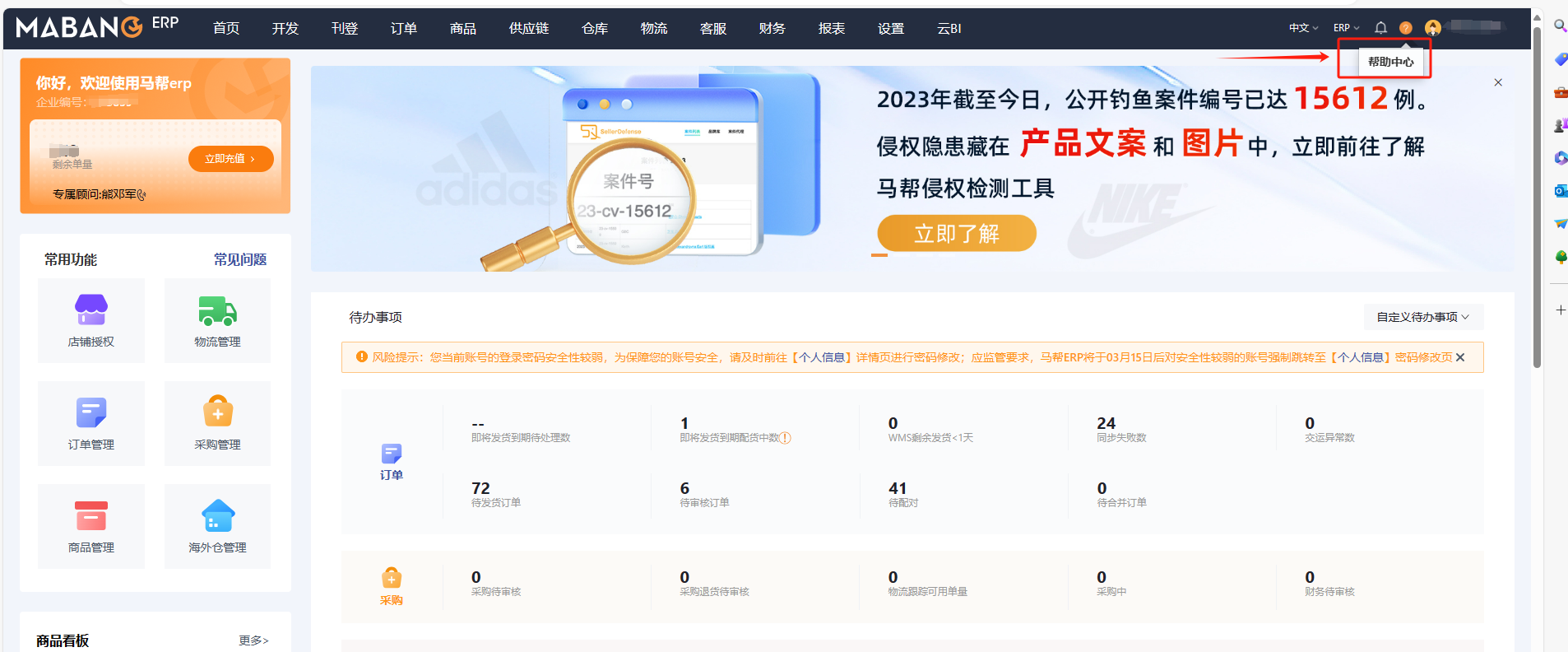This screenshot has height=652, width=1568.
Task: Switch to the 常见问题 tab
Action: (x=240, y=259)
